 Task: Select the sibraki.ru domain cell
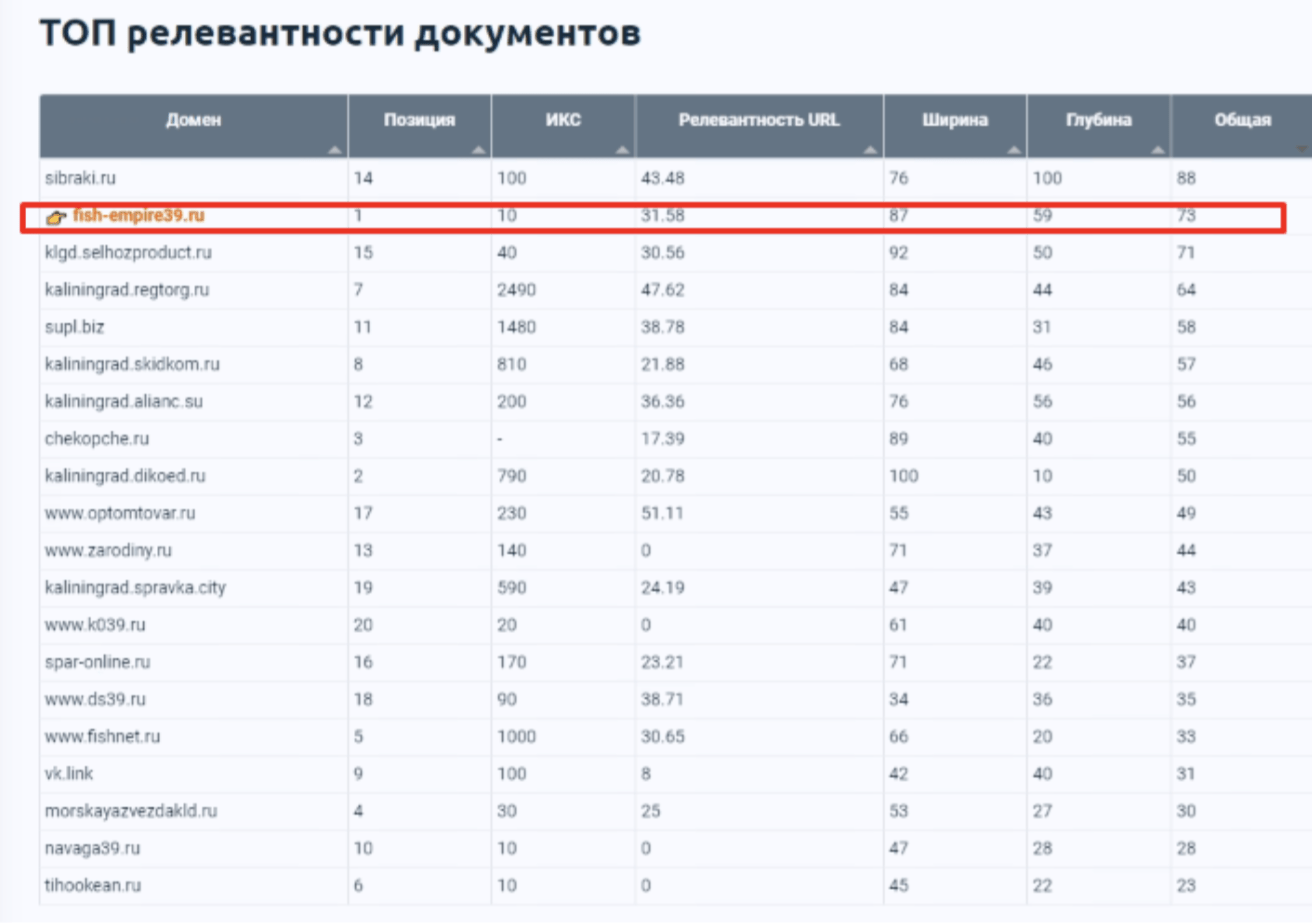pyautogui.click(x=193, y=178)
